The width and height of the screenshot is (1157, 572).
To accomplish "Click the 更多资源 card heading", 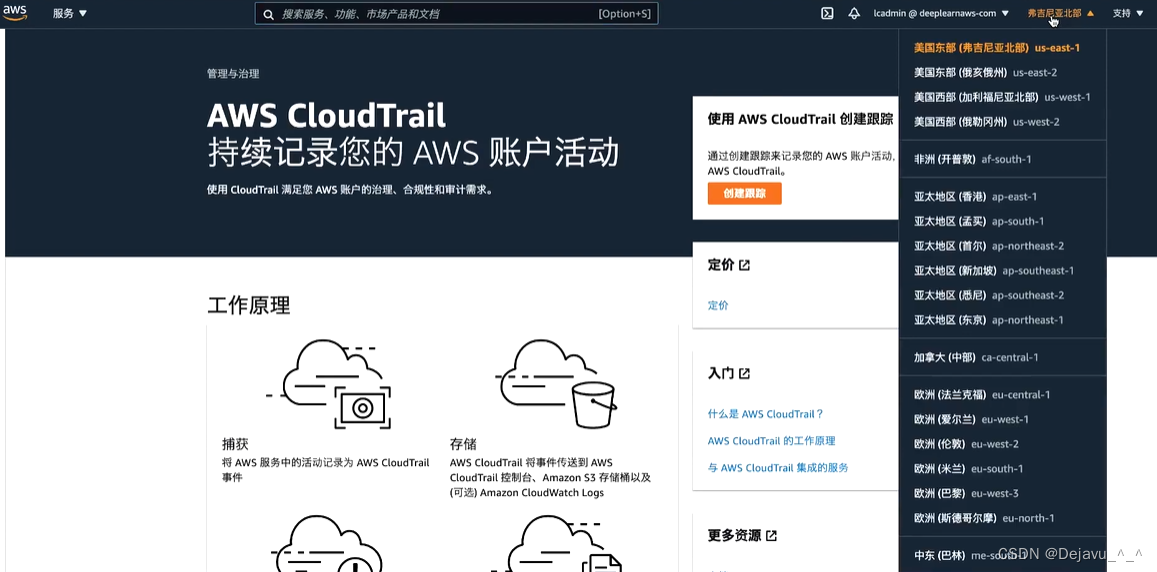I will [734, 536].
